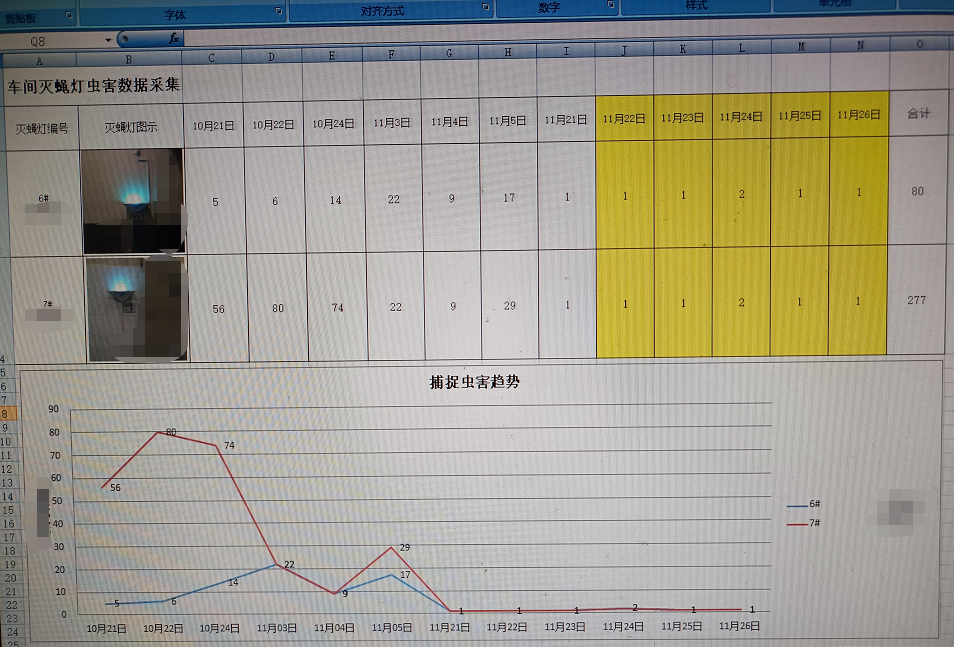
Task: Click the 7# fly lamp photo
Action: (x=136, y=308)
